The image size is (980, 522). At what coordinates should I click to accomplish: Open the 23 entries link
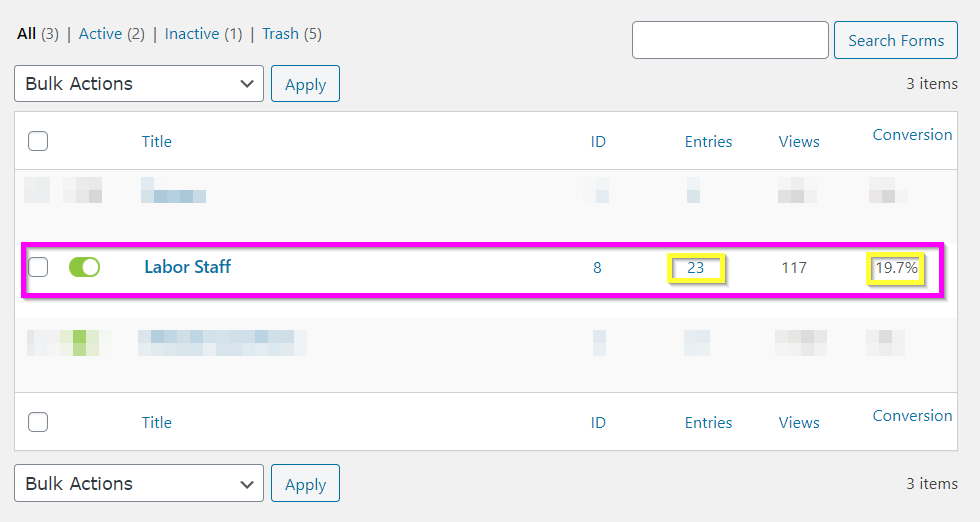(696, 268)
